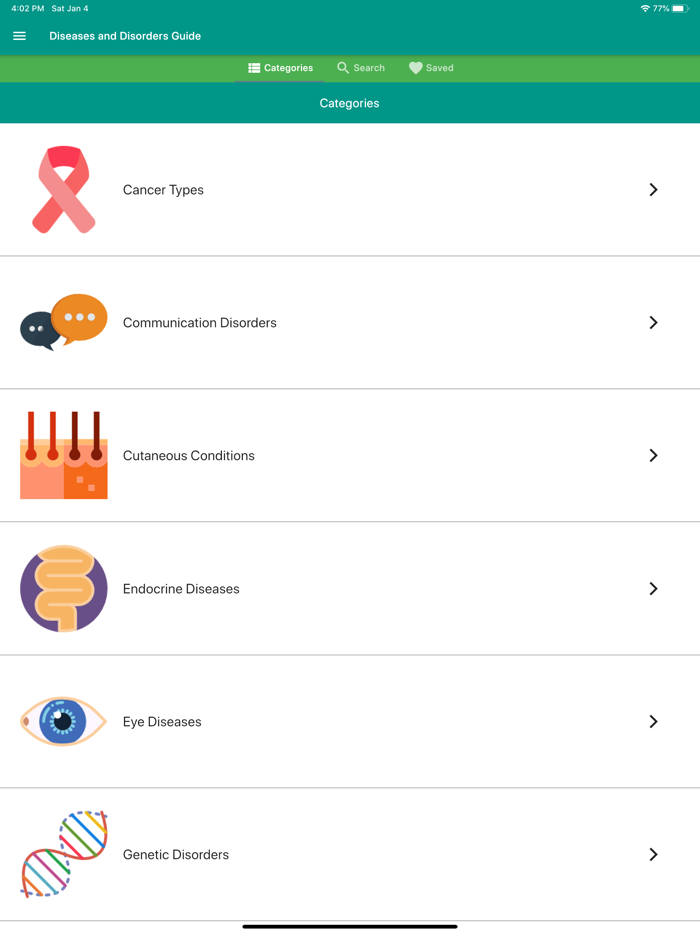Viewport: 700px width, 934px height.
Task: Click the intestine icon for Endocrine Diseases
Action: 63,588
